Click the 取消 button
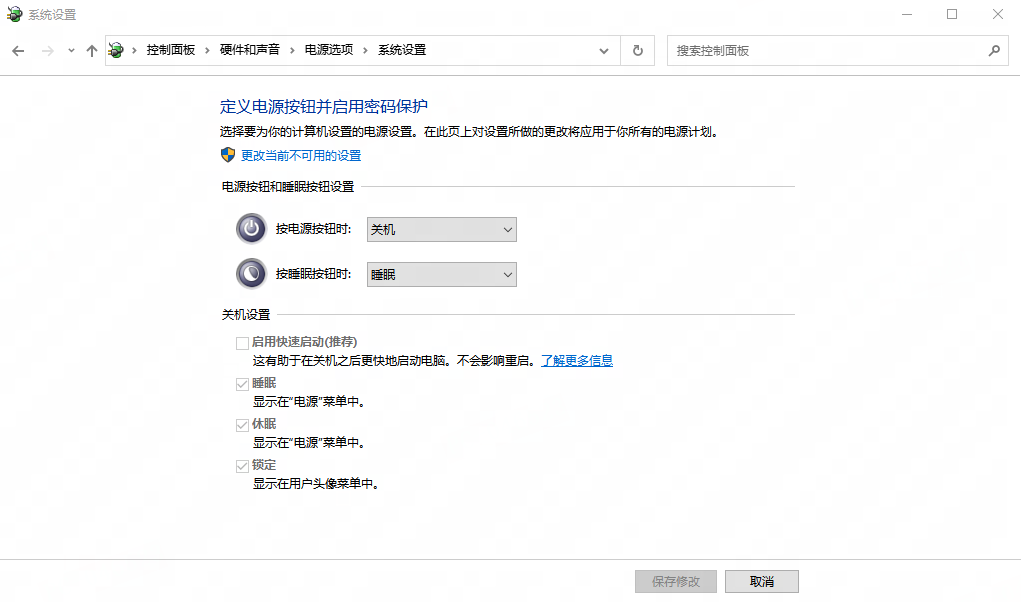Image resolution: width=1021 pixels, height=602 pixels. click(761, 581)
